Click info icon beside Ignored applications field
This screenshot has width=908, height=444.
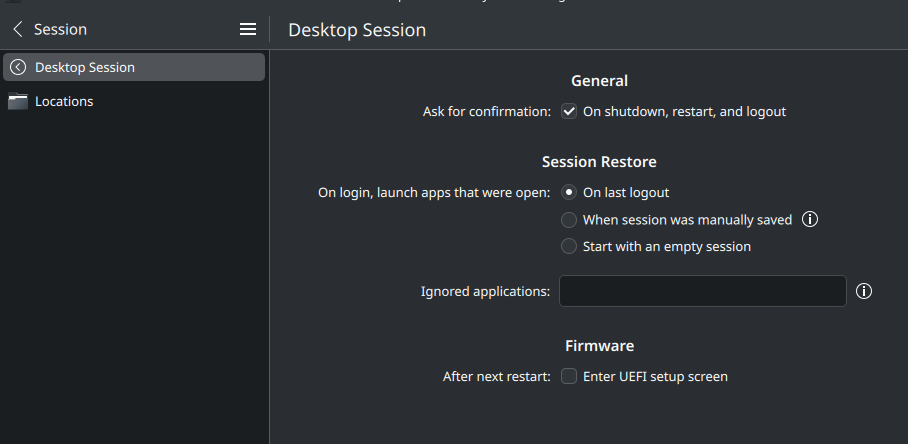click(863, 291)
